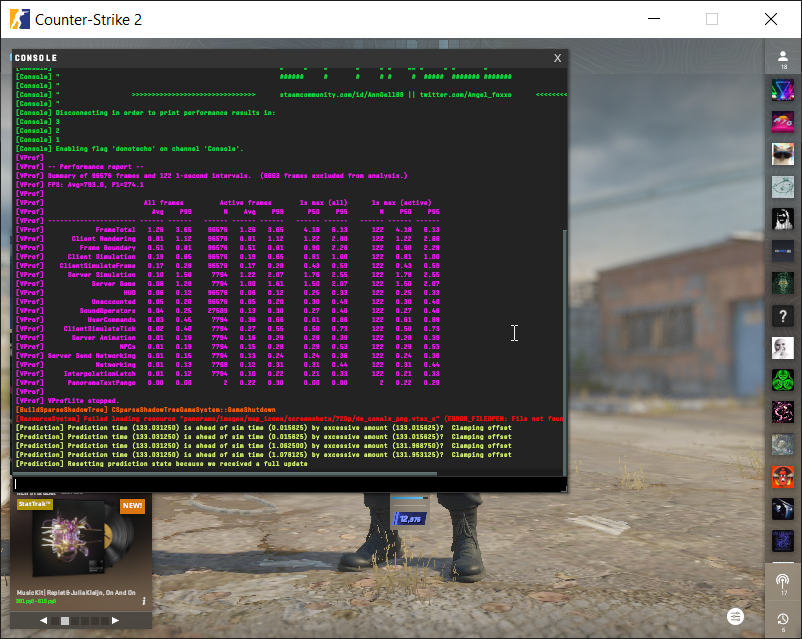Select the highlighted second carousel page indicator
The width and height of the screenshot is (802, 639).
click(65, 621)
